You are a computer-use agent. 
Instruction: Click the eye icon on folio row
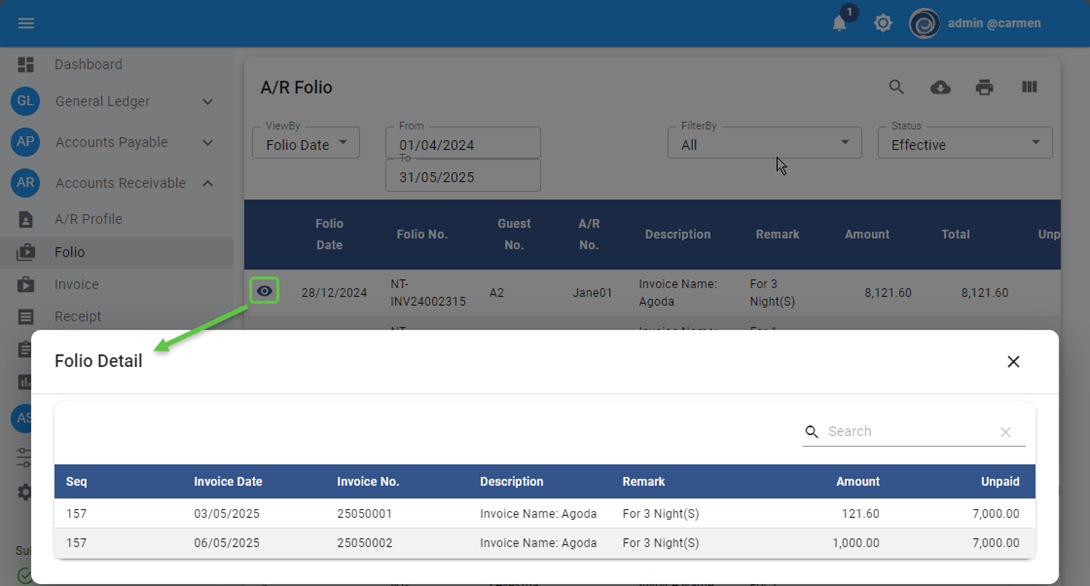(x=264, y=291)
